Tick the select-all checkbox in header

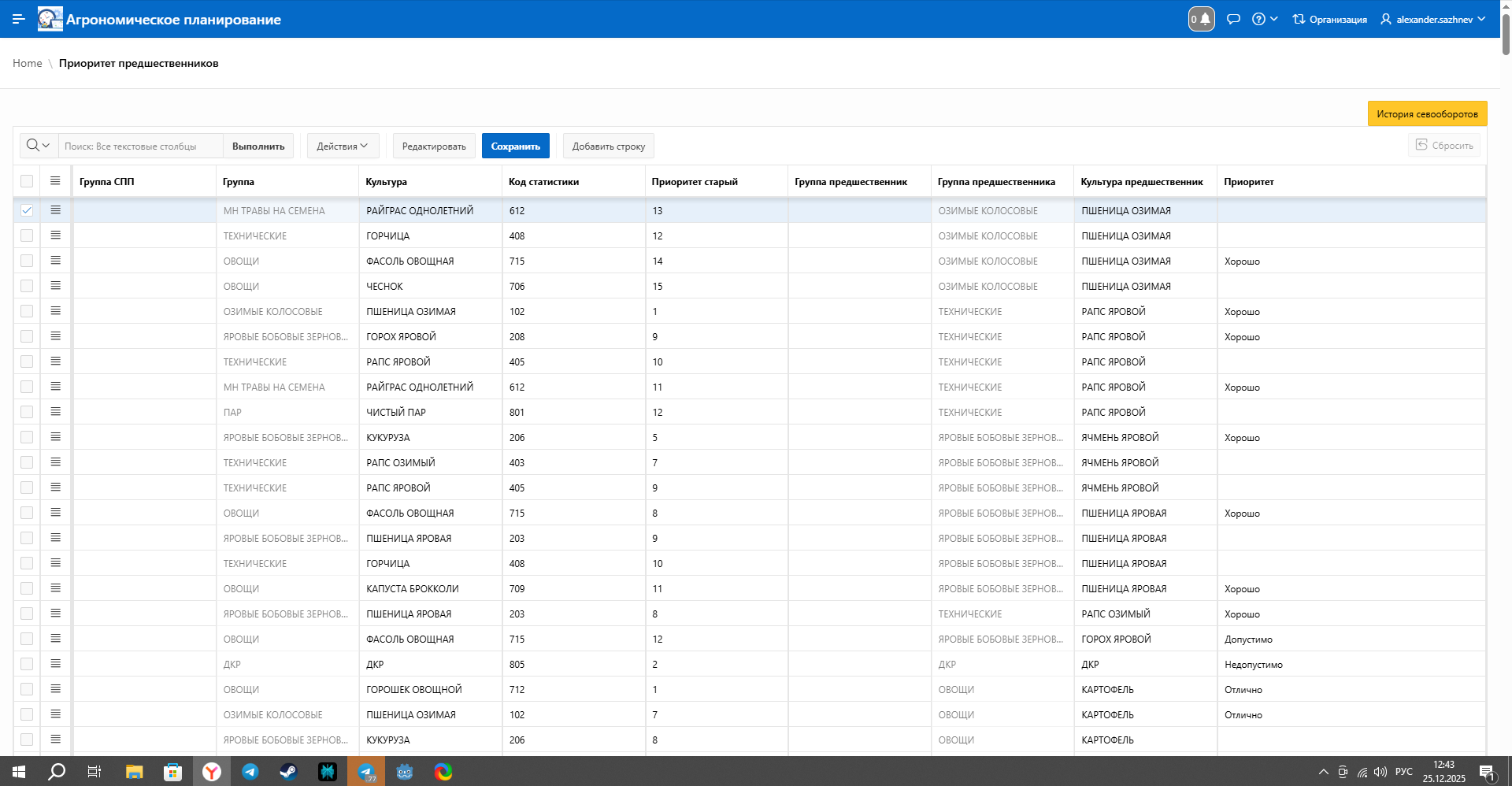coord(27,181)
